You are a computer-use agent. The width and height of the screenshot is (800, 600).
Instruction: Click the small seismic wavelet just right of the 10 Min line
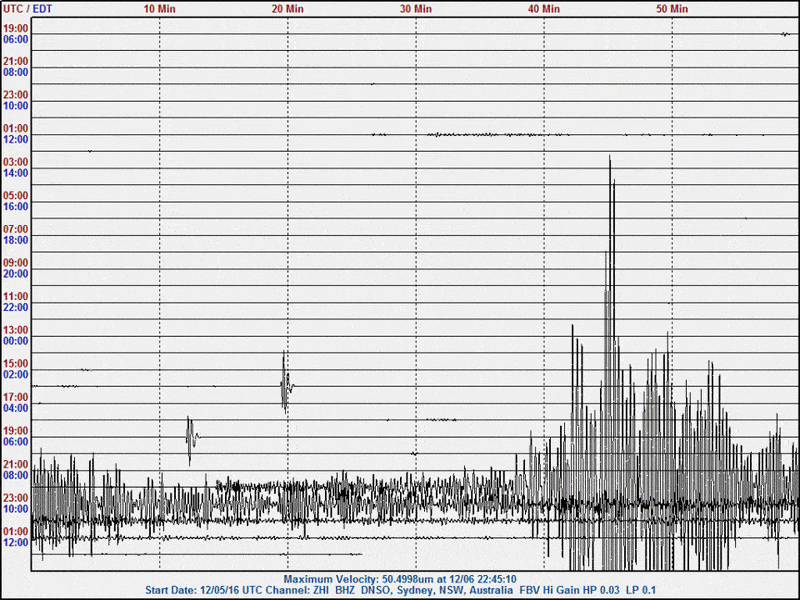(191, 440)
